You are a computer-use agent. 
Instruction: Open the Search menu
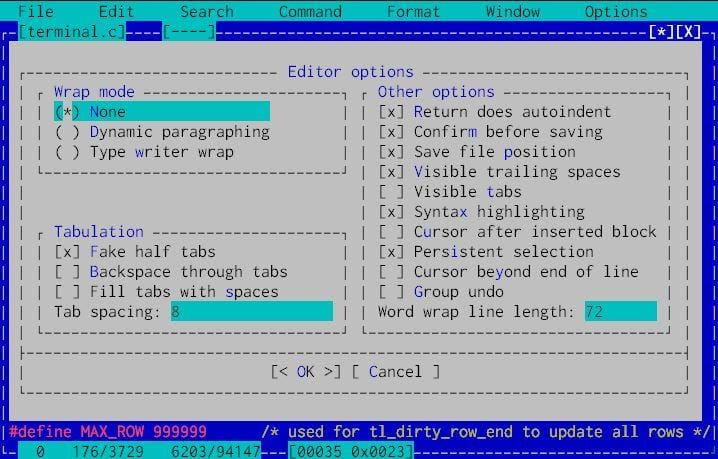click(207, 11)
